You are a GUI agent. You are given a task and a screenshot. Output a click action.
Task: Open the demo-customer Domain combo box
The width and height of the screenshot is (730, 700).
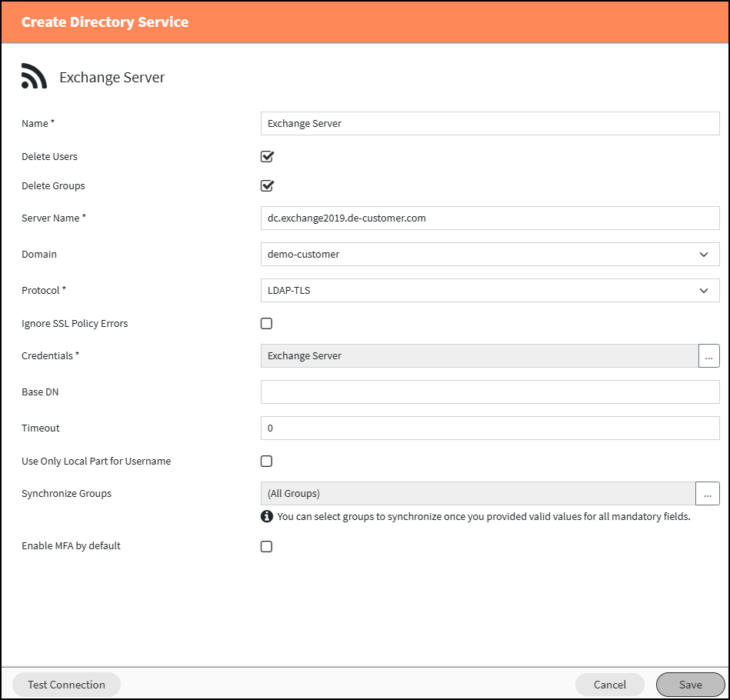pyautogui.click(x=490, y=254)
